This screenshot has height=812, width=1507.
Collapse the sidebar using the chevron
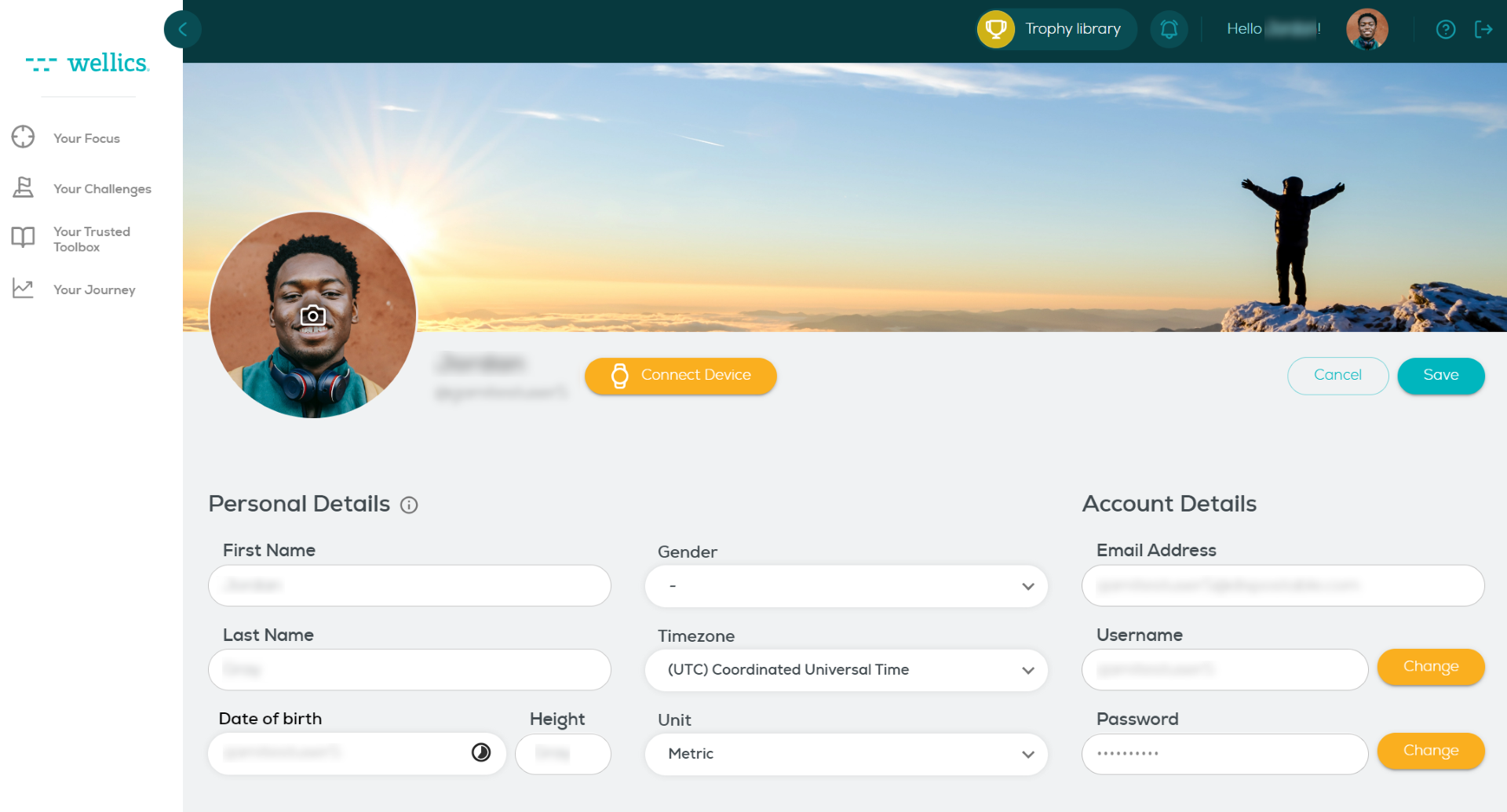[x=182, y=29]
